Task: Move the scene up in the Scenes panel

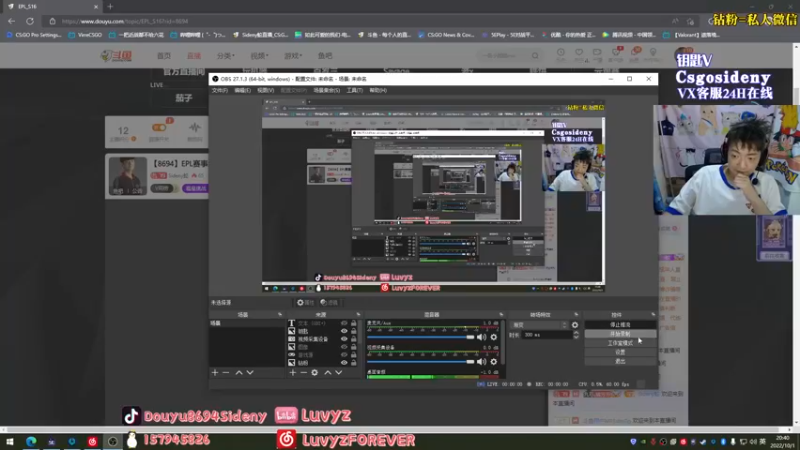Action: tap(239, 372)
